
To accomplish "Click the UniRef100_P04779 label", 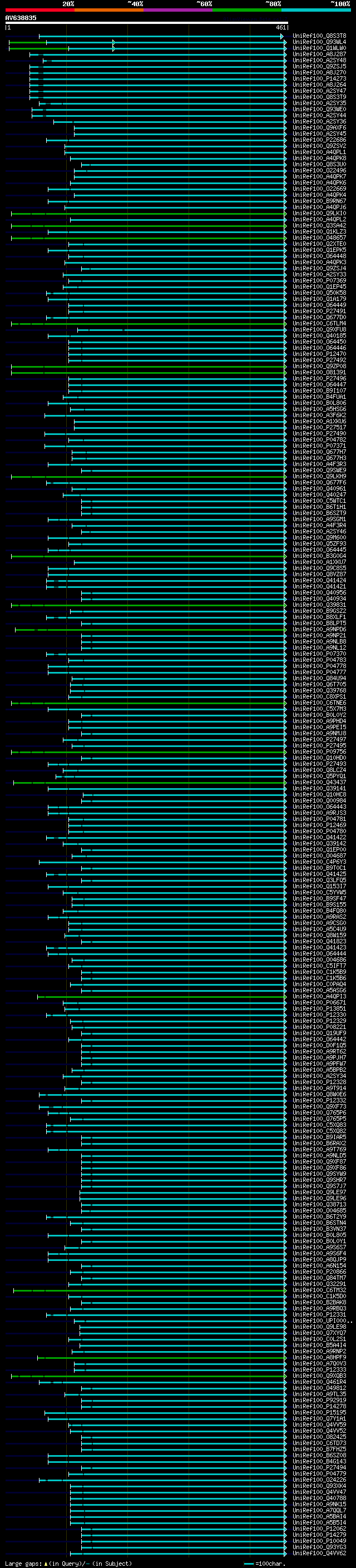I will [319, 1473].
